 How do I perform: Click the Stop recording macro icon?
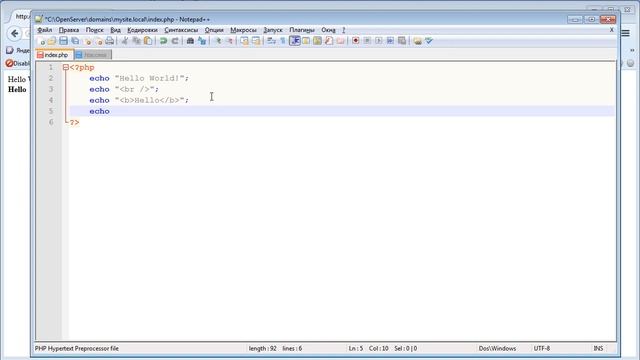(367, 41)
